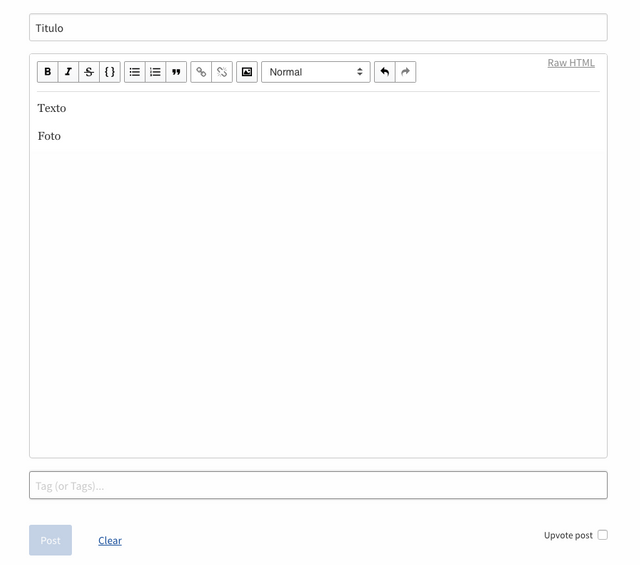Image resolution: width=640 pixels, height=565 pixels.
Task: Click the Clear link
Action: tap(110, 541)
